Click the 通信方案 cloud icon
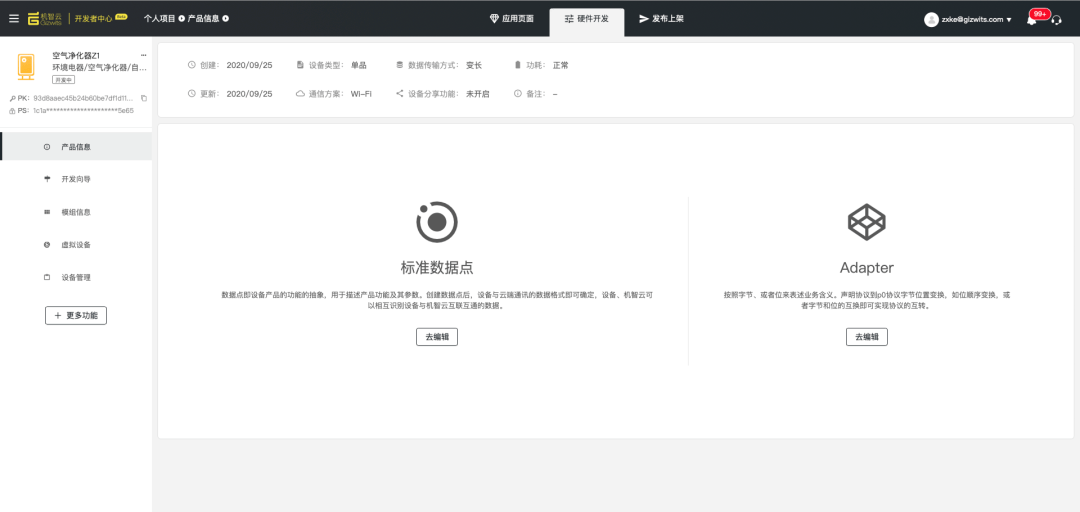The height and width of the screenshot is (512, 1080). pos(300,94)
